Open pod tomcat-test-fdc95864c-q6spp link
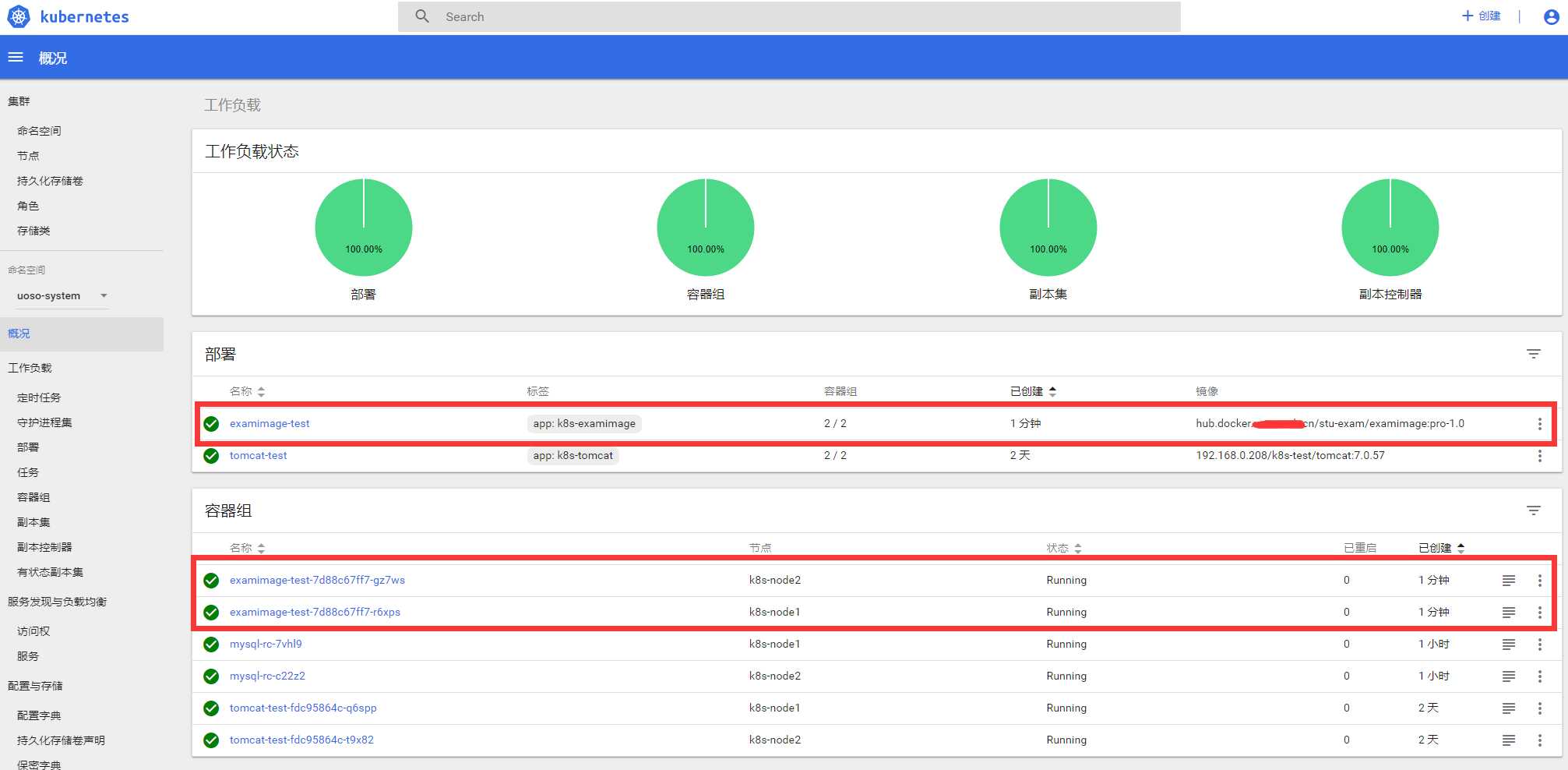Viewport: 1568px width, 770px height. (303, 708)
